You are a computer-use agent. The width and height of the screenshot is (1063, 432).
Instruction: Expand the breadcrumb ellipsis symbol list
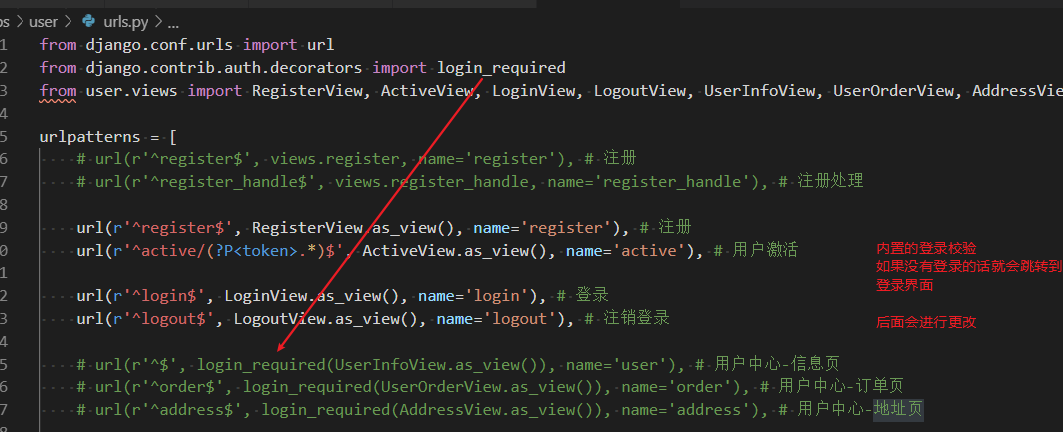[x=173, y=20]
